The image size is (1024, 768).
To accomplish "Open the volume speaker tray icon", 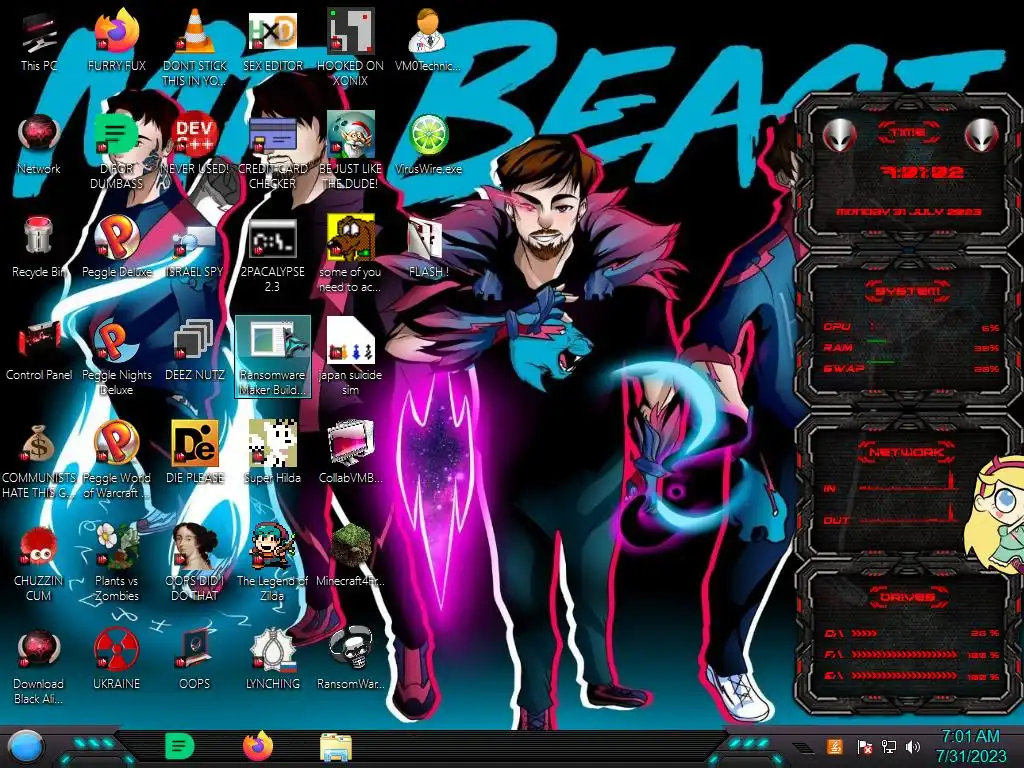I will (913, 746).
